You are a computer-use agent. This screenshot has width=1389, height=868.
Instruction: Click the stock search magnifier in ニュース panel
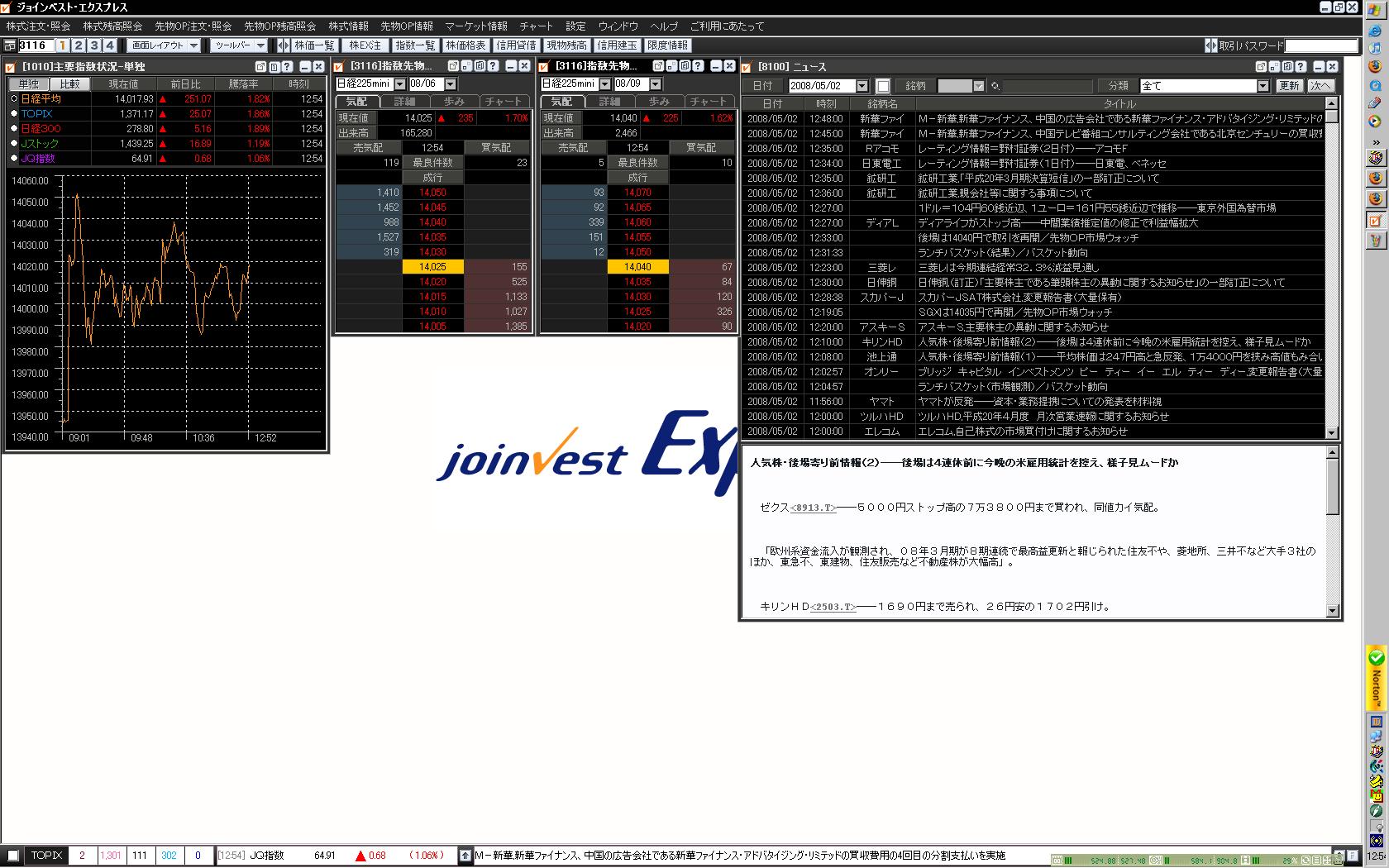pos(995,86)
